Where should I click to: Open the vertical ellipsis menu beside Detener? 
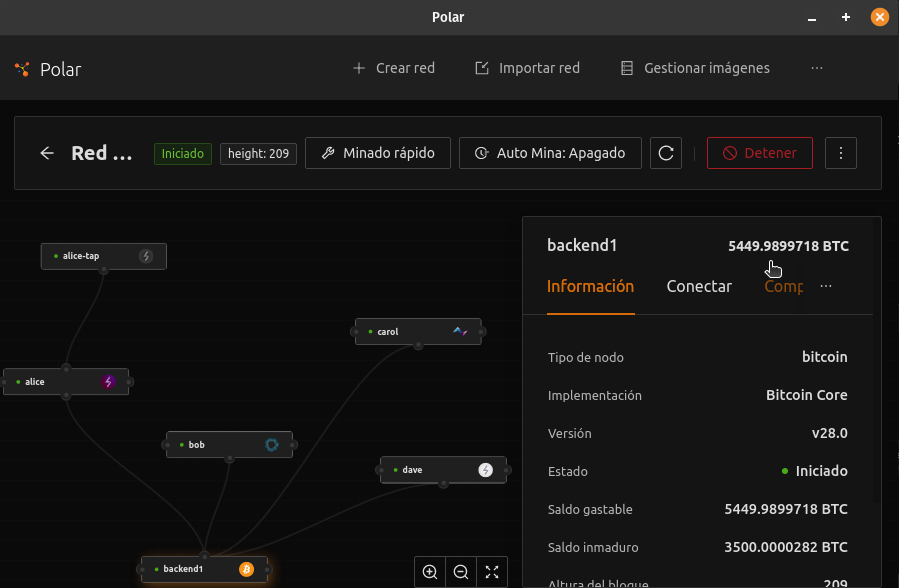(x=840, y=153)
